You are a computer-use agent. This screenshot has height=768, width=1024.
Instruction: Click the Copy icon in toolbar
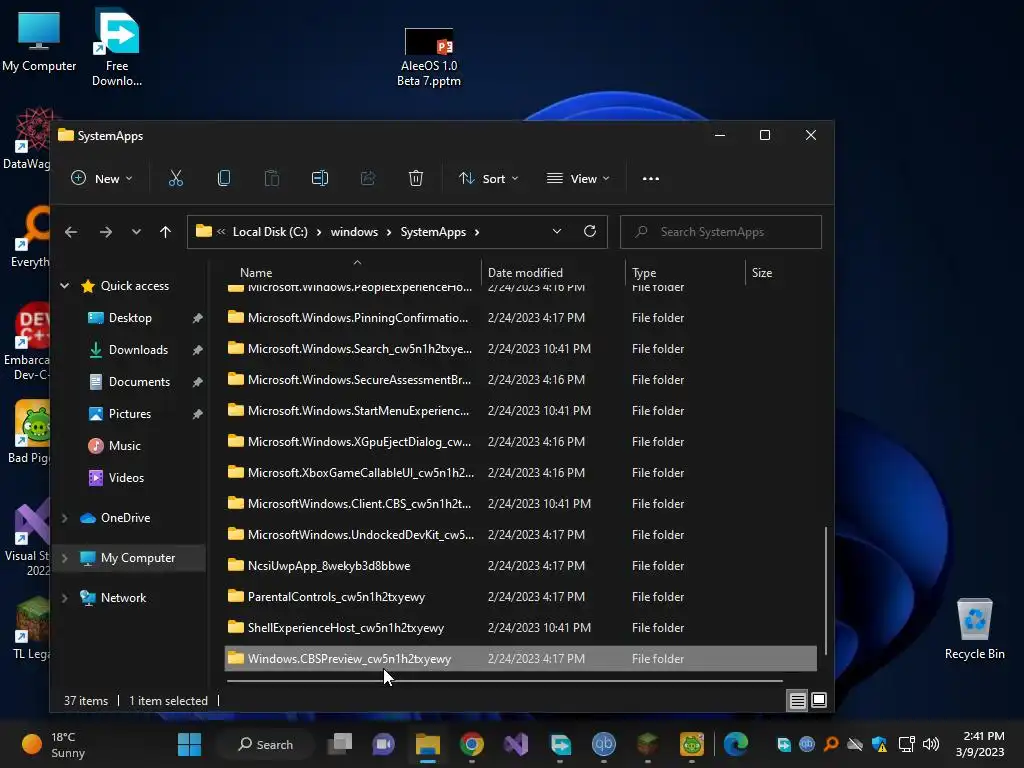[223, 178]
